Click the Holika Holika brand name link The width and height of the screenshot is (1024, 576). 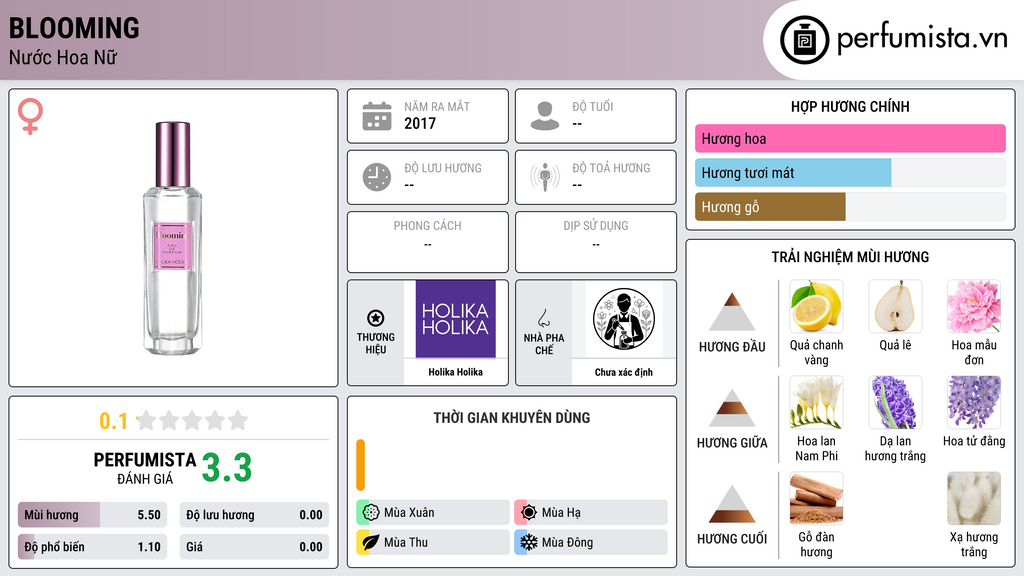(455, 372)
